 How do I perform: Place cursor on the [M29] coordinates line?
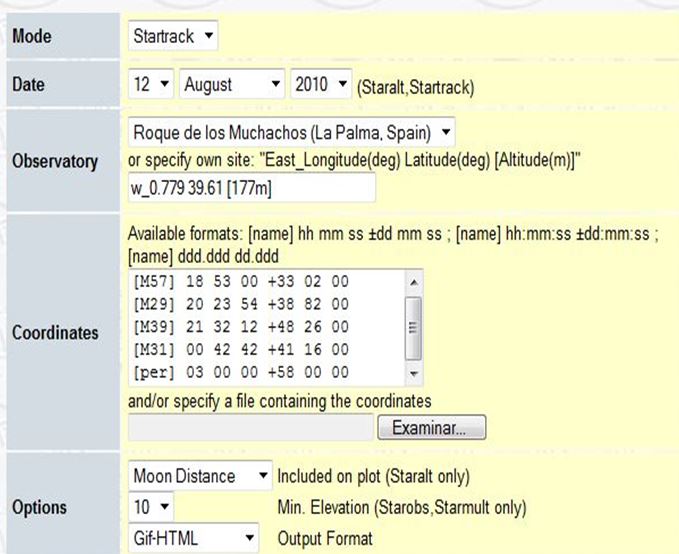tap(240, 304)
